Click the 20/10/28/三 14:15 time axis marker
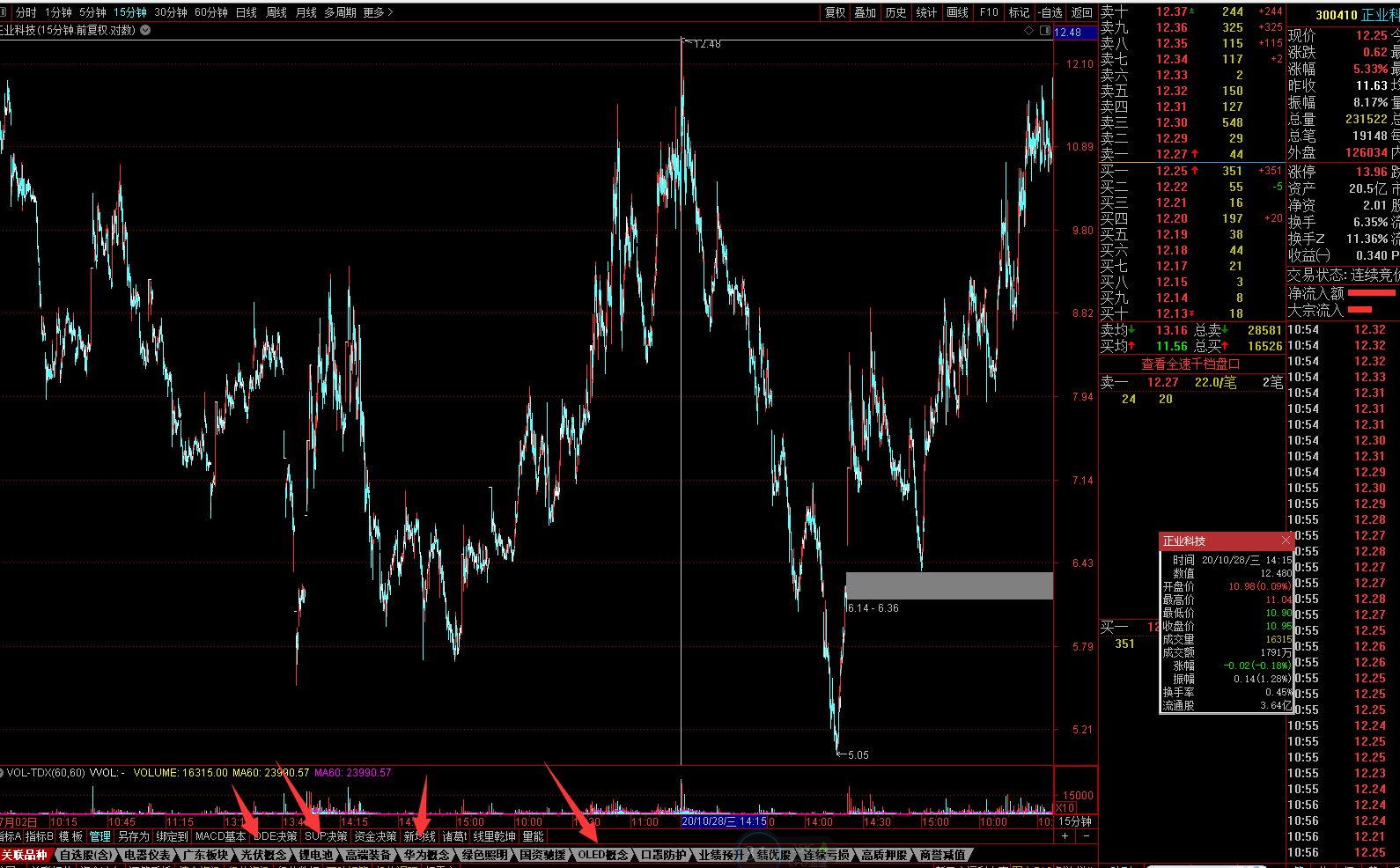This screenshot has height=868, width=1400. click(725, 821)
